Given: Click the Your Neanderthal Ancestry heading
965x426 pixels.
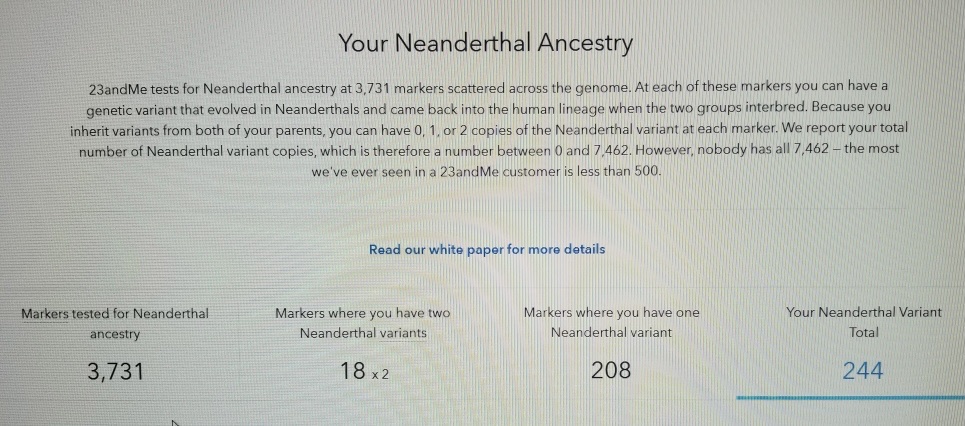Looking at the screenshot, I should point(486,43).
